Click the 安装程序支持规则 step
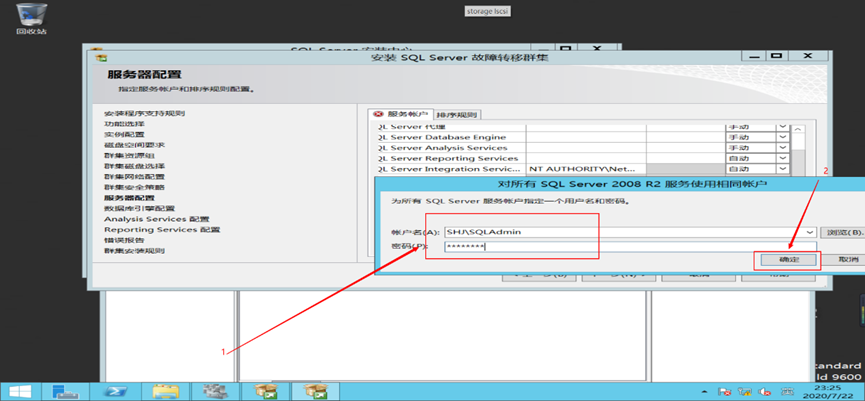The height and width of the screenshot is (401, 865). 145,113
